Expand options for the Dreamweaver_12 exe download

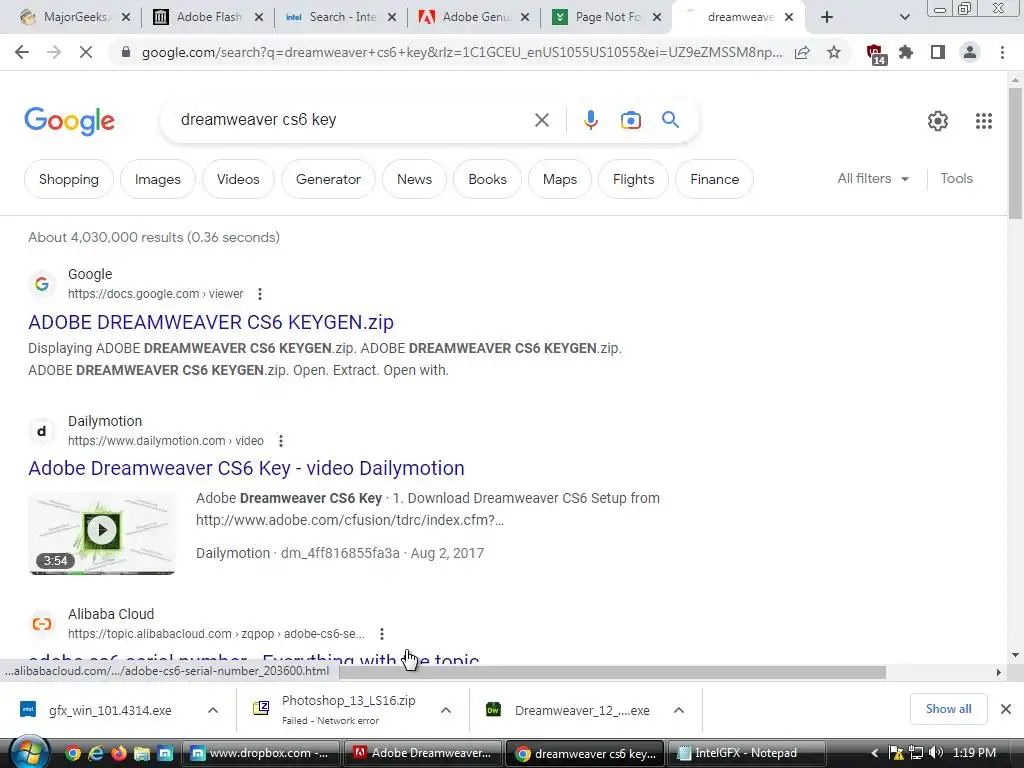[679, 710]
